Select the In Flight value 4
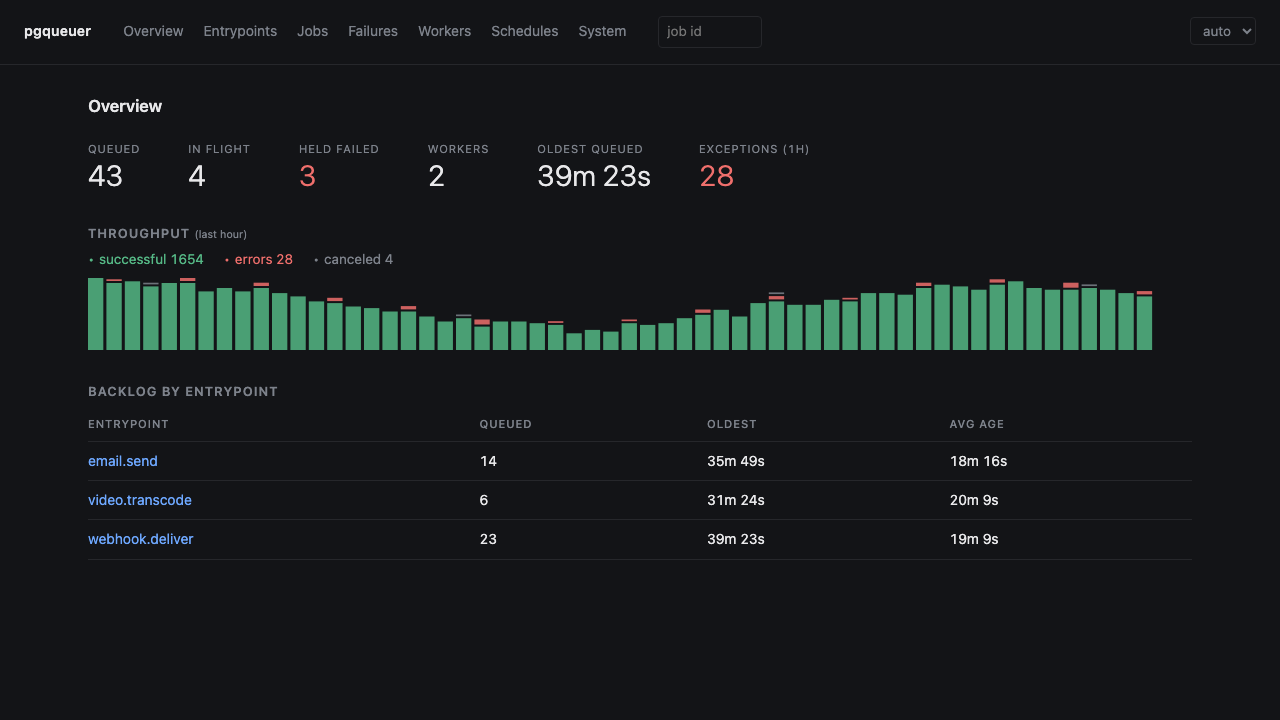The width and height of the screenshot is (1280, 720). coord(197,176)
